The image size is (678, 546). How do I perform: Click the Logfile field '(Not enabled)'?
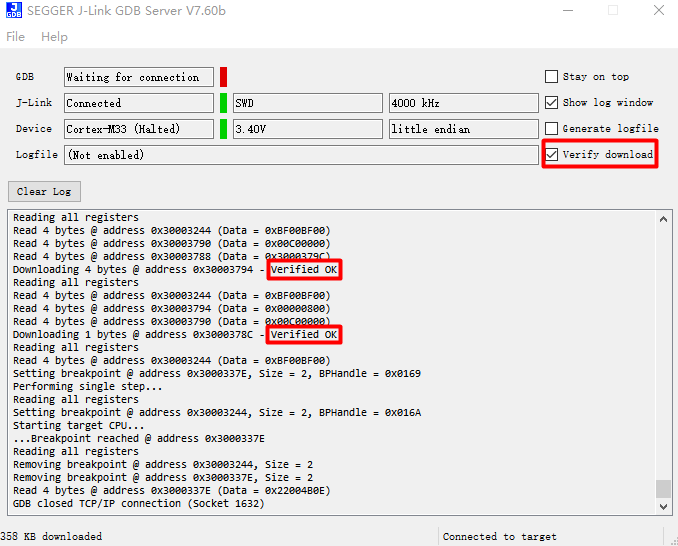[x=301, y=155]
